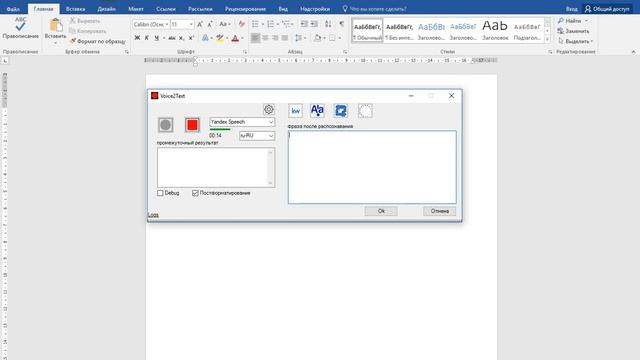Click the 'Aa' capitalization icon
640x360 pixels.
pos(317,111)
